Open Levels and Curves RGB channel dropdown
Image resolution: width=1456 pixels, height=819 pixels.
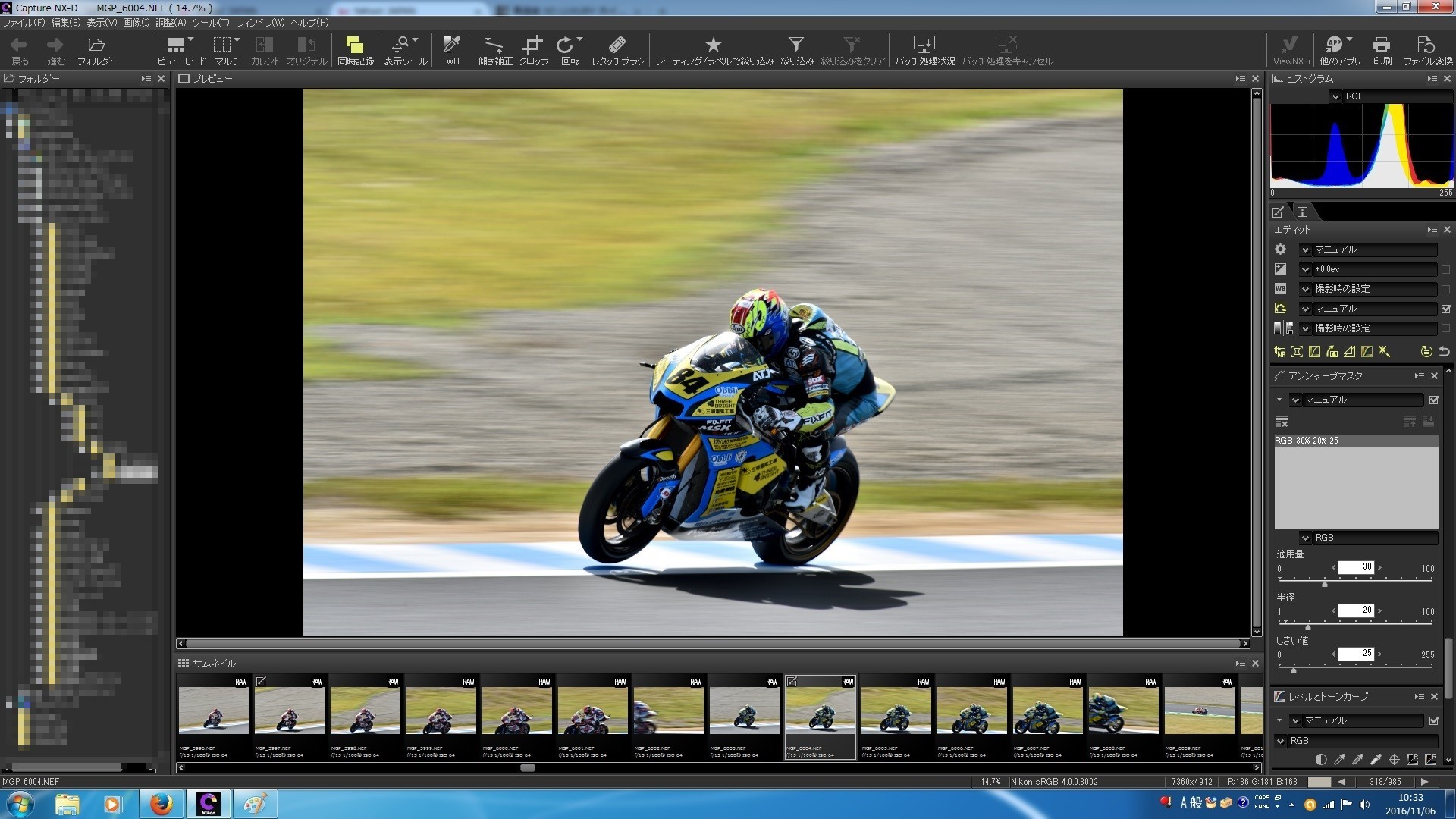click(x=1356, y=741)
